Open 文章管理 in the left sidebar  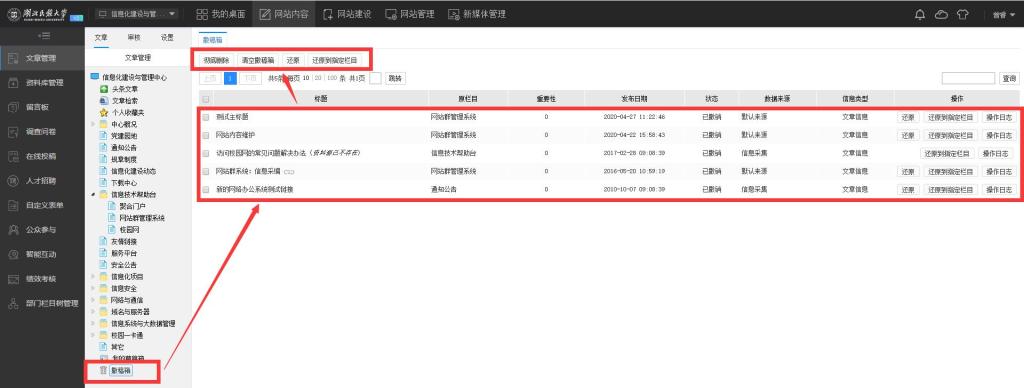pos(42,58)
